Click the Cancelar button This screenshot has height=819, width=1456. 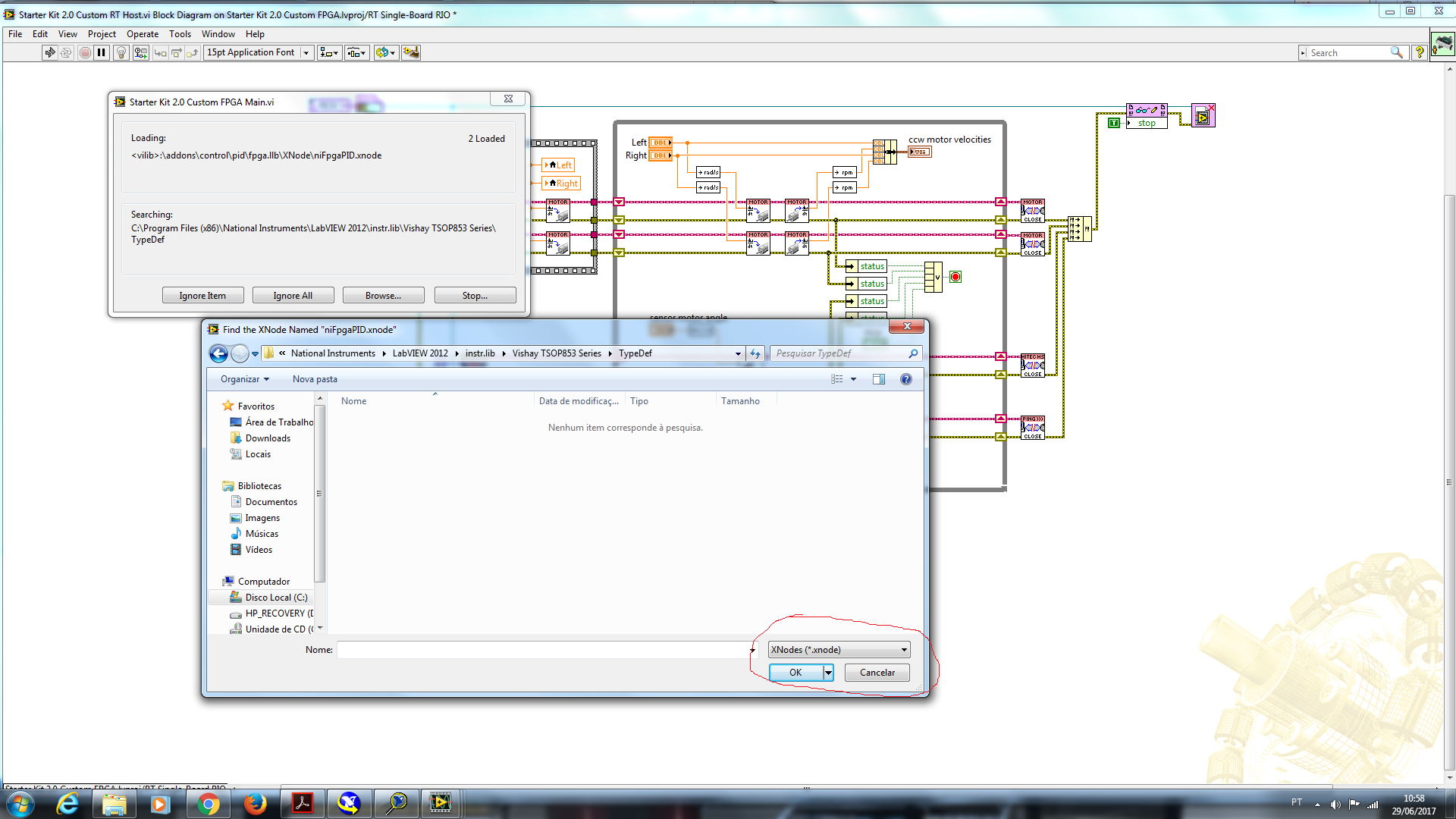877,673
